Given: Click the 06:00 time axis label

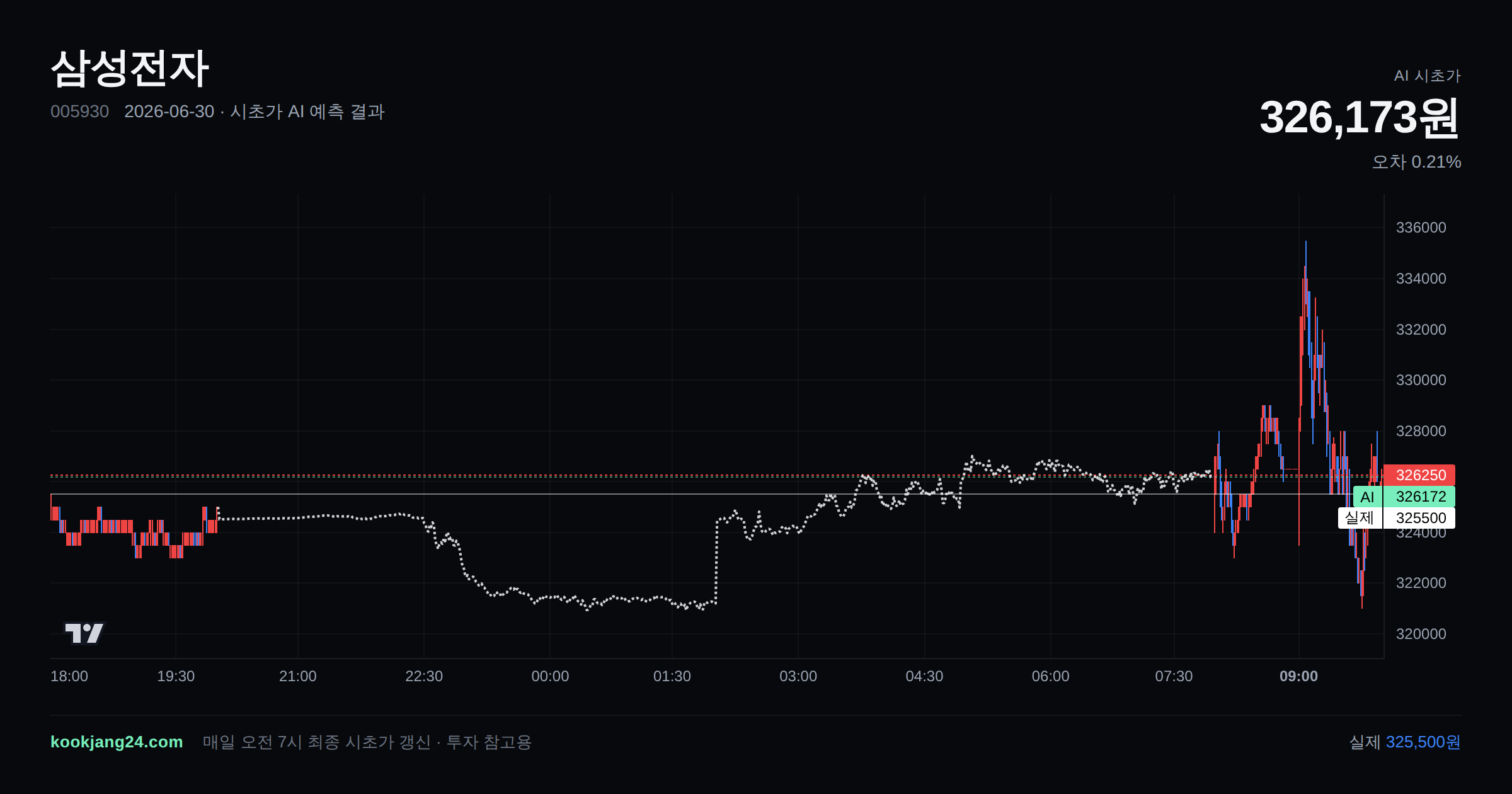Looking at the screenshot, I should (x=1051, y=676).
